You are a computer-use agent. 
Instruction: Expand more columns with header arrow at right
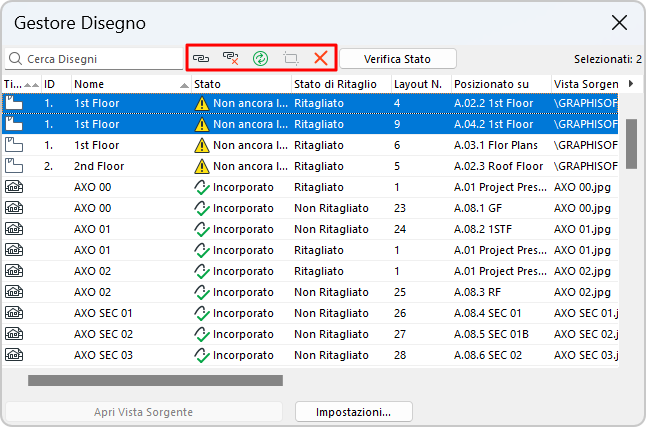pos(630,84)
